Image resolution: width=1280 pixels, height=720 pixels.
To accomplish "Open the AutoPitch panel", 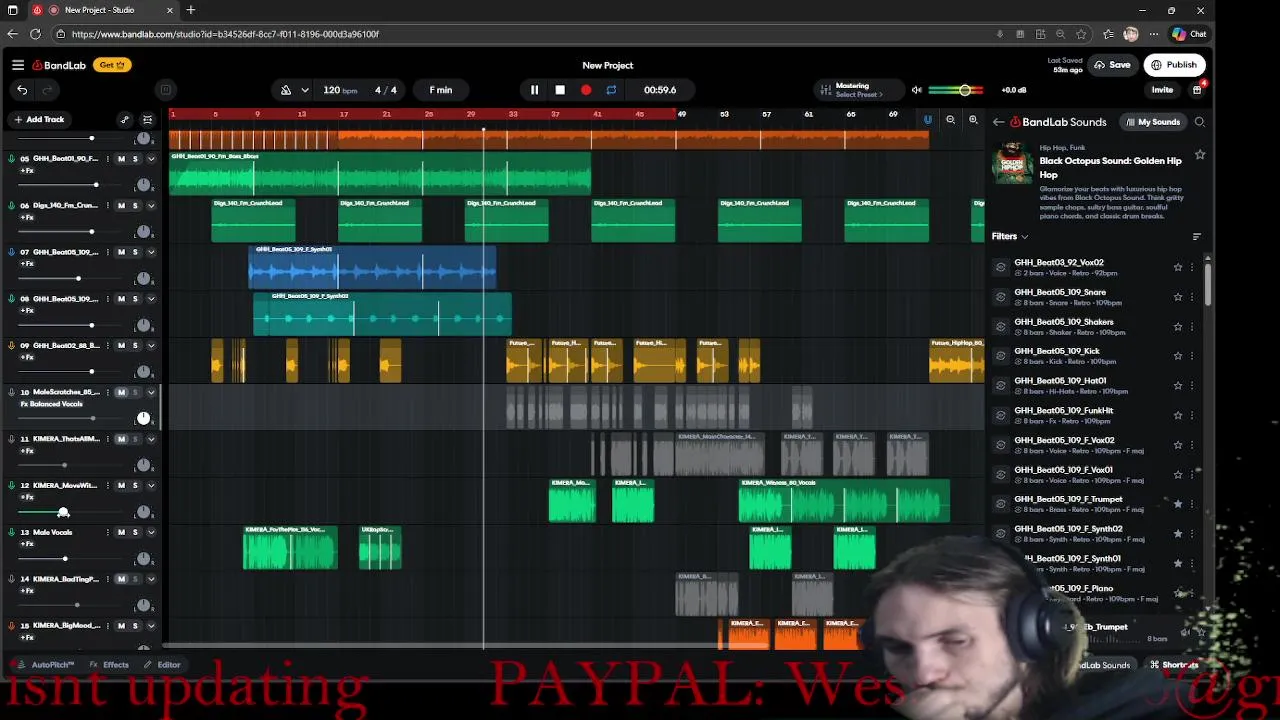I will point(44,665).
